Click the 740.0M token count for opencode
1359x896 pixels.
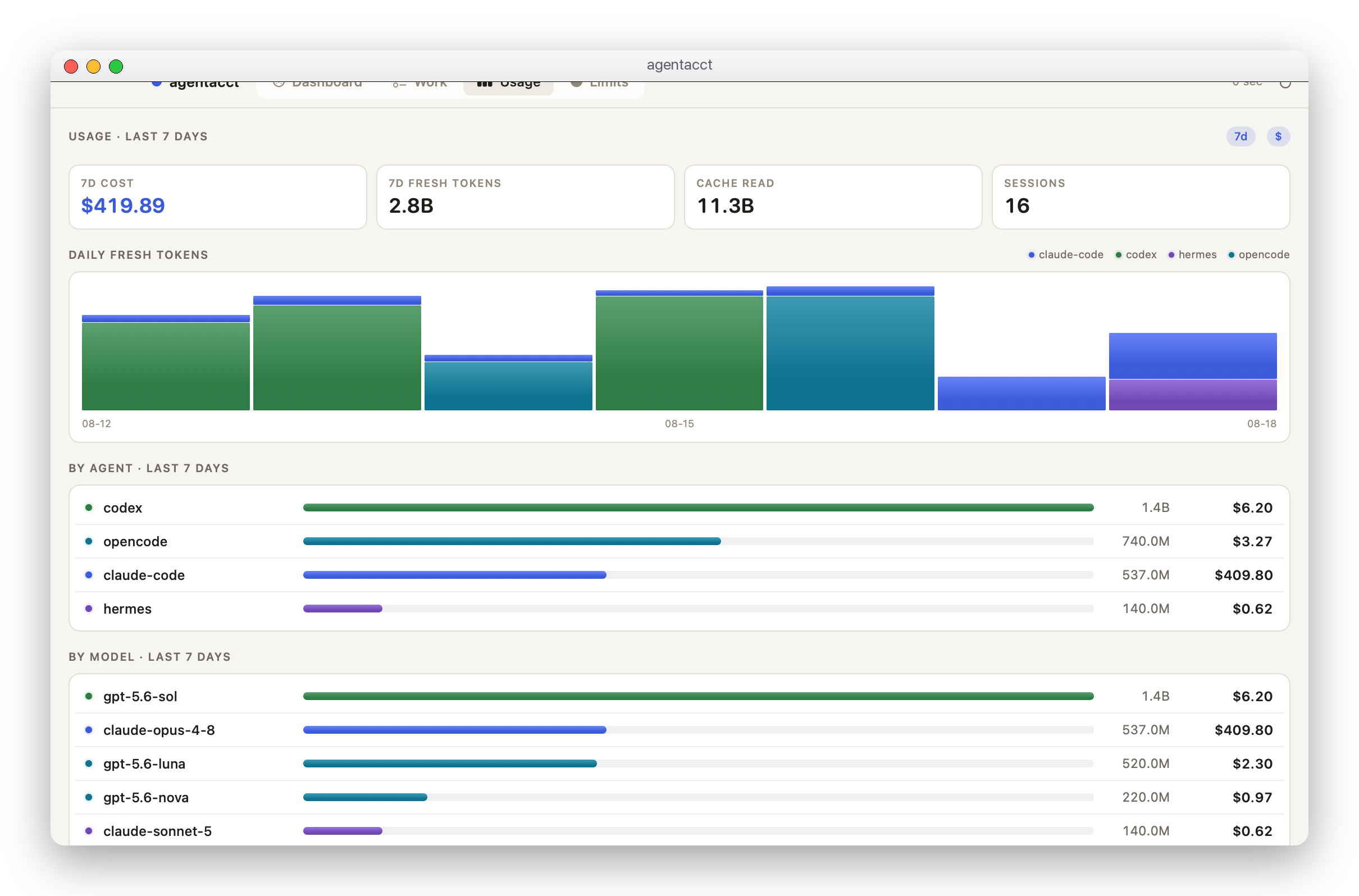(x=1145, y=542)
